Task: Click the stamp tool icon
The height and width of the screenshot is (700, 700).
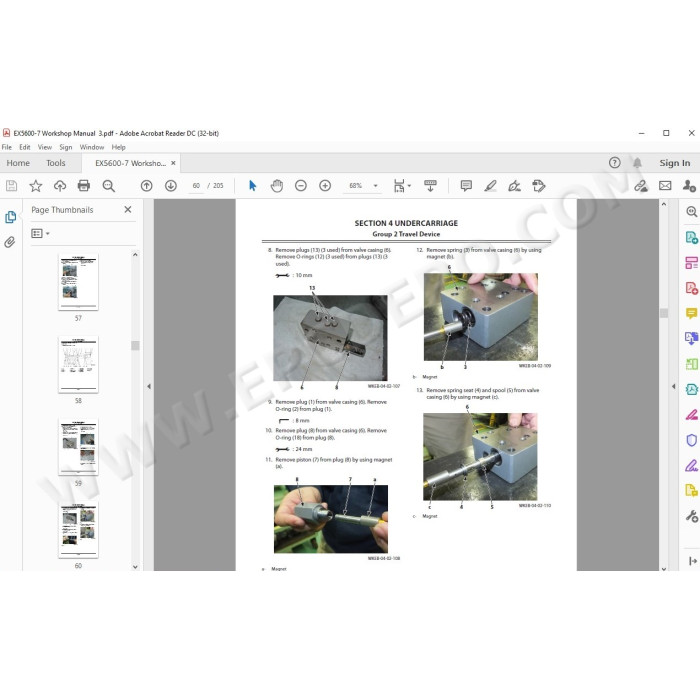Action: pyautogui.click(x=539, y=186)
